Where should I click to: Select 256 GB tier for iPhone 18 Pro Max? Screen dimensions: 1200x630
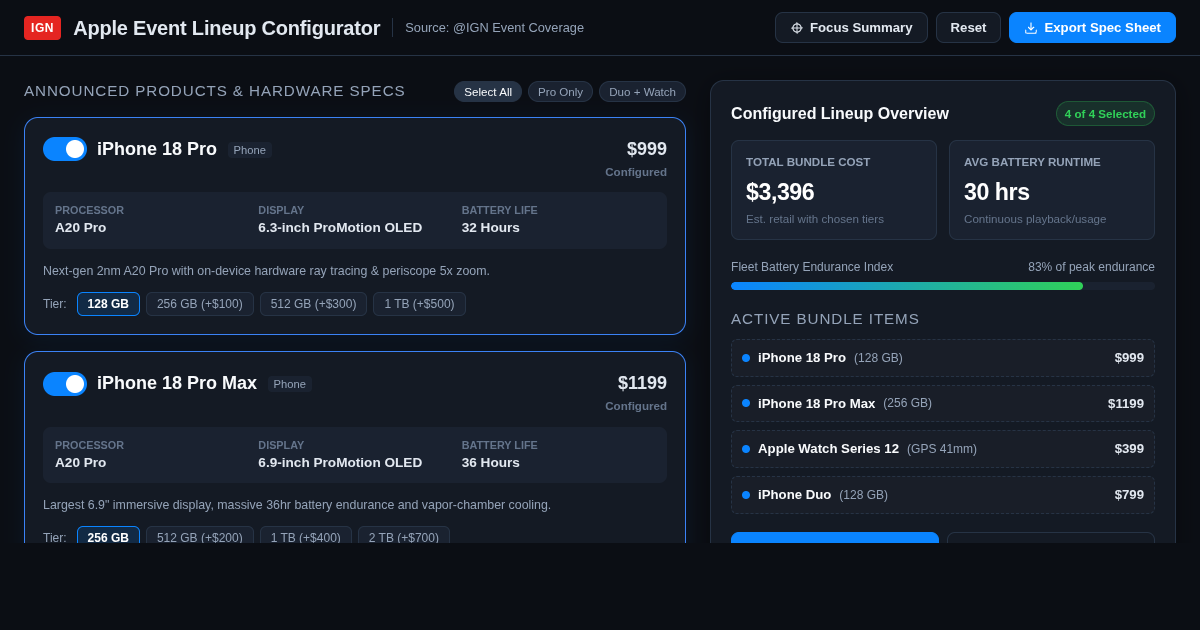tap(108, 536)
